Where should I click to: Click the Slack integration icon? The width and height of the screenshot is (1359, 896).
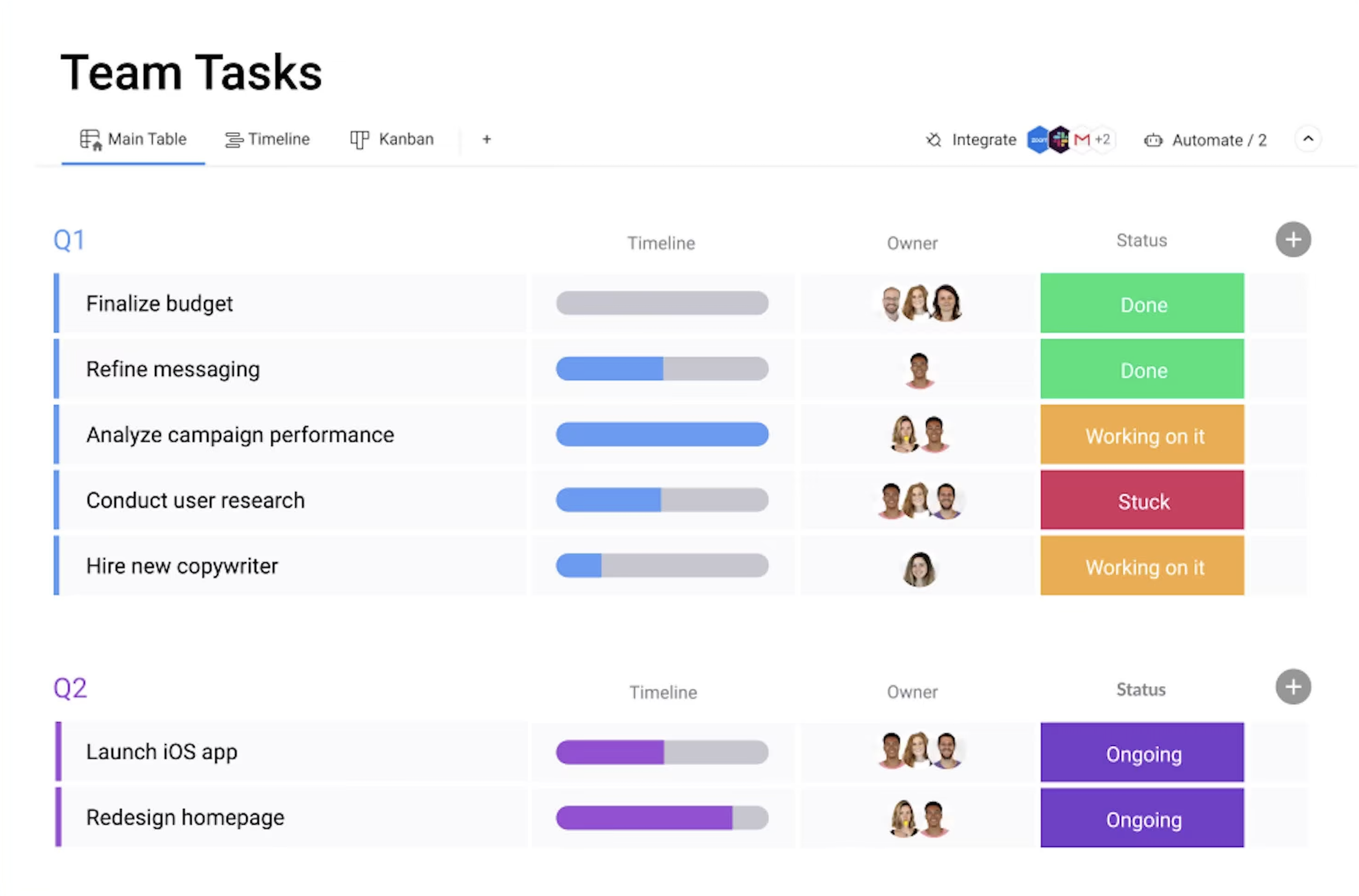click(1060, 140)
